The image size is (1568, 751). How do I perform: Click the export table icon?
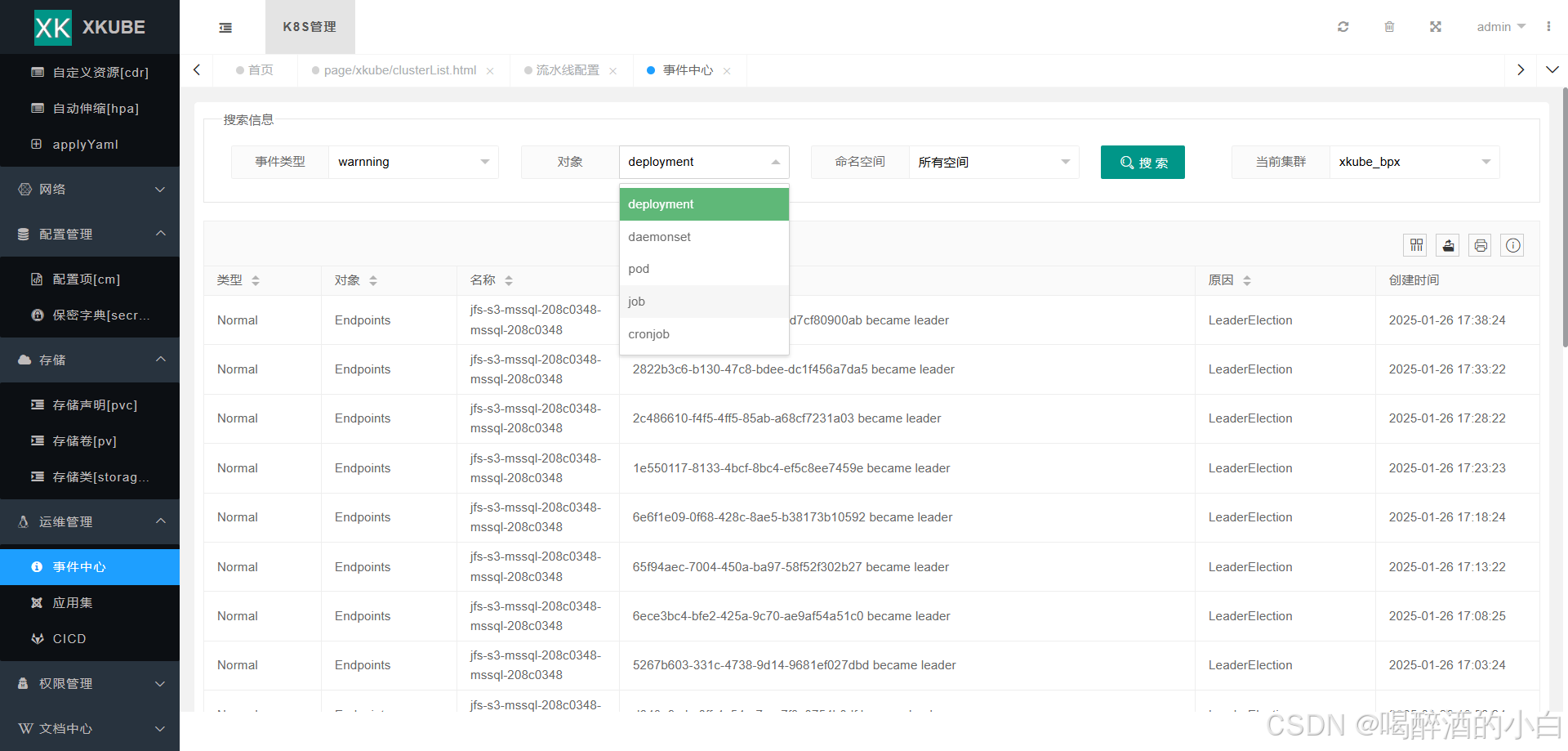click(1448, 245)
